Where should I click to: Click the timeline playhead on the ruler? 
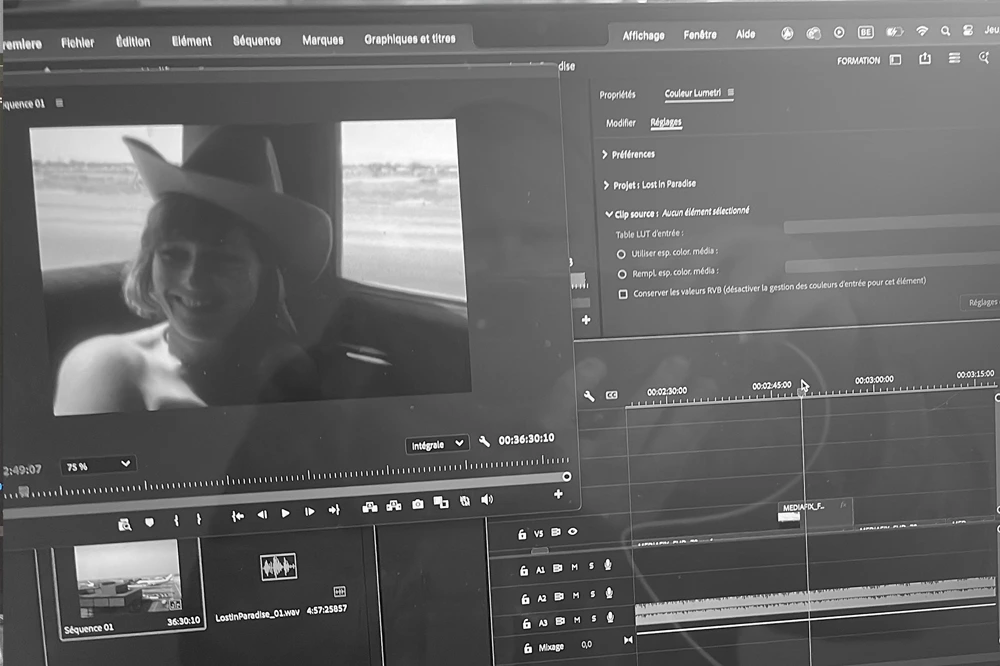tap(802, 392)
